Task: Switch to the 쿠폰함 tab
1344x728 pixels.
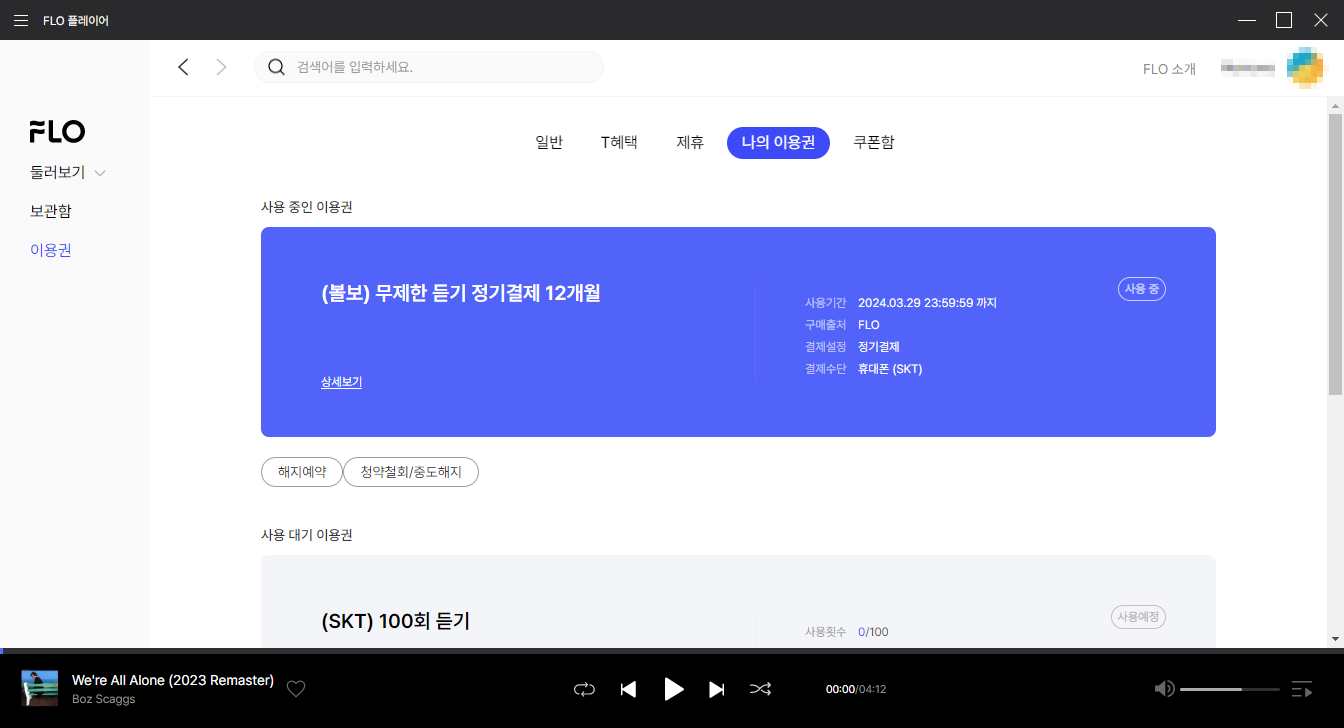Action: [x=873, y=142]
